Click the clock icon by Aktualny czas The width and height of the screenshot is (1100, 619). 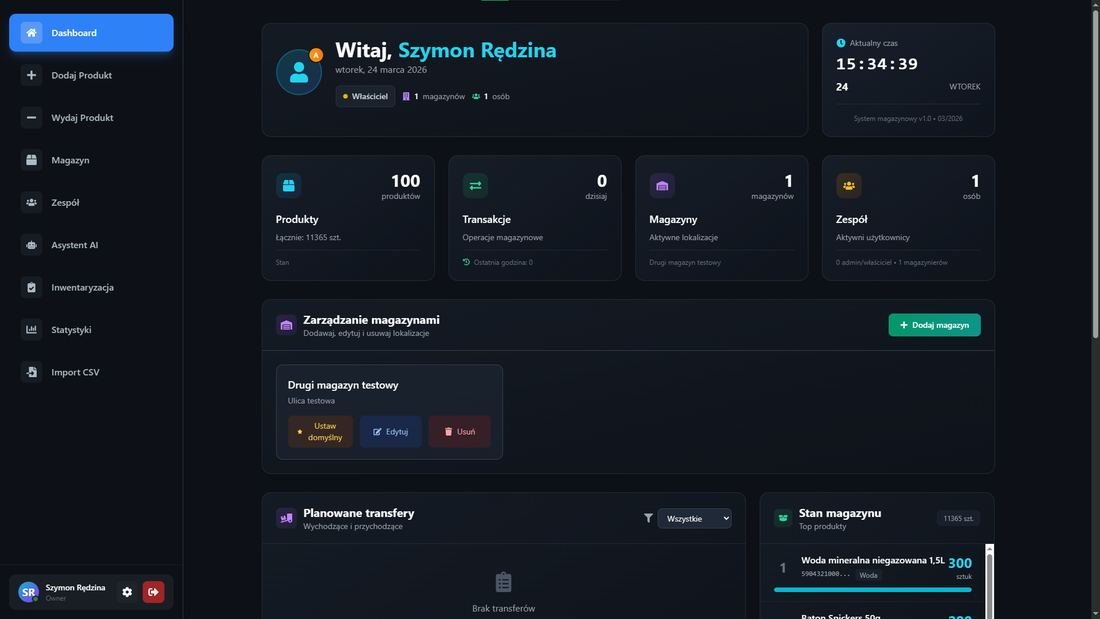[840, 43]
